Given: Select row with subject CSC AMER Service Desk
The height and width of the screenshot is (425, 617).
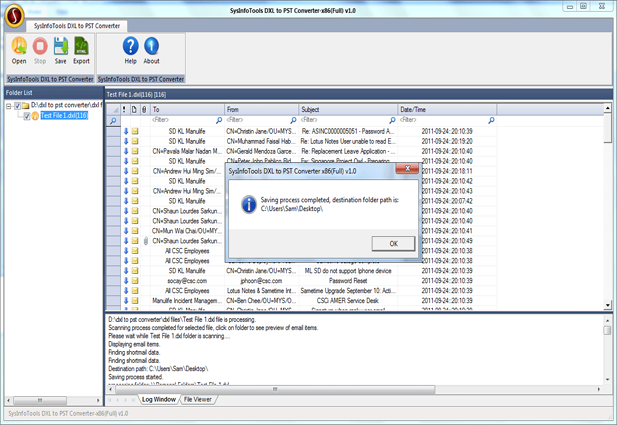Looking at the screenshot, I should click(x=301, y=301).
